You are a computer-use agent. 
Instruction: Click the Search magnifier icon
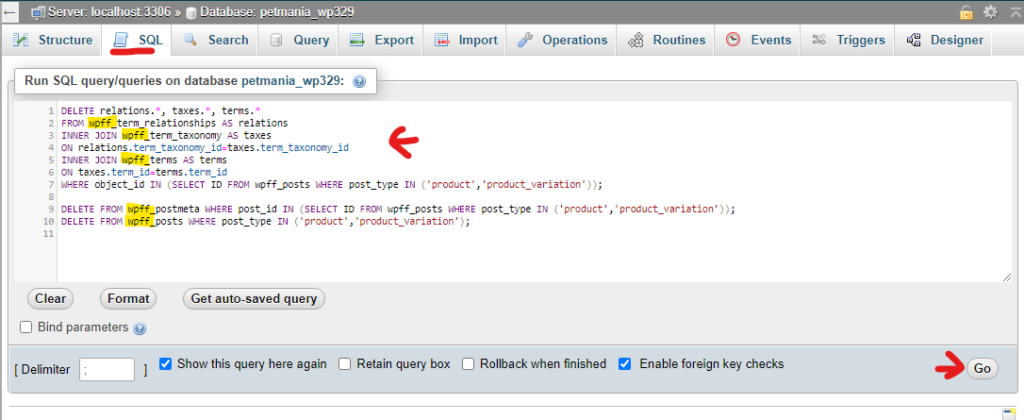190,40
